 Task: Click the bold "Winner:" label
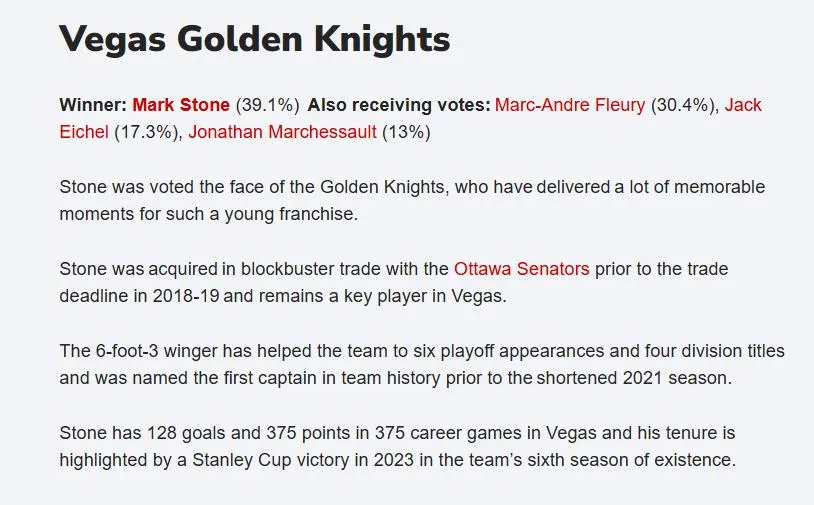(x=93, y=105)
